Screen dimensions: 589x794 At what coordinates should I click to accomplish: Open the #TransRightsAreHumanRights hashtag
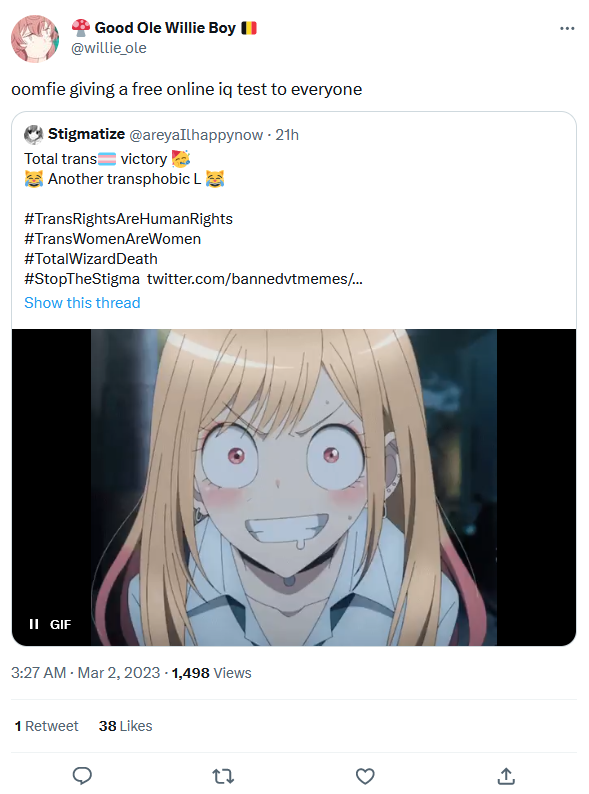[128, 219]
